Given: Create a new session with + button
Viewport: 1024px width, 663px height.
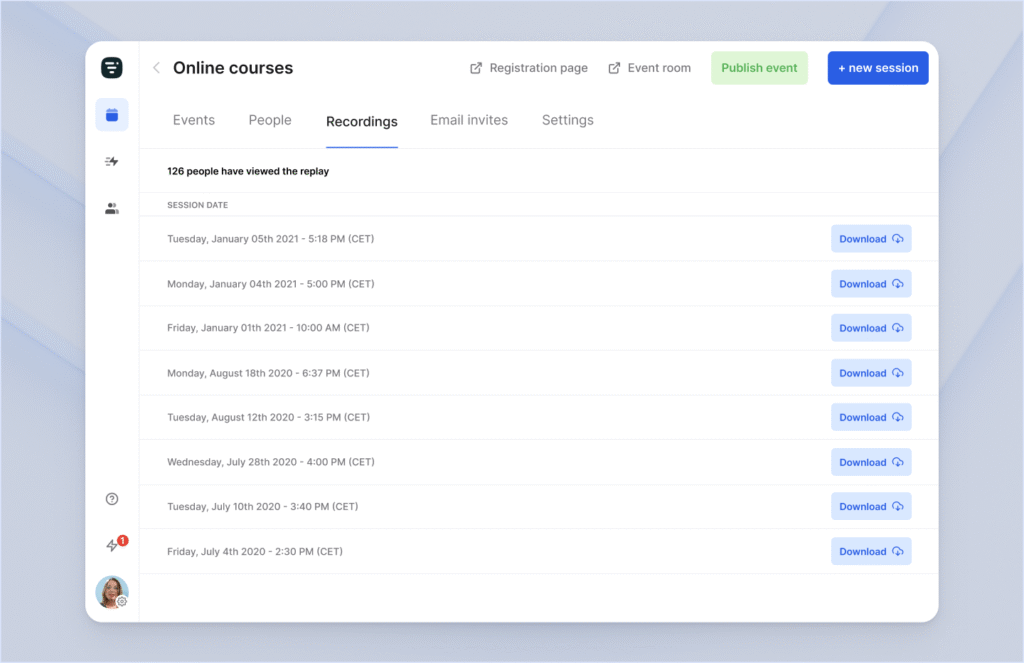Looking at the screenshot, I should coord(877,68).
